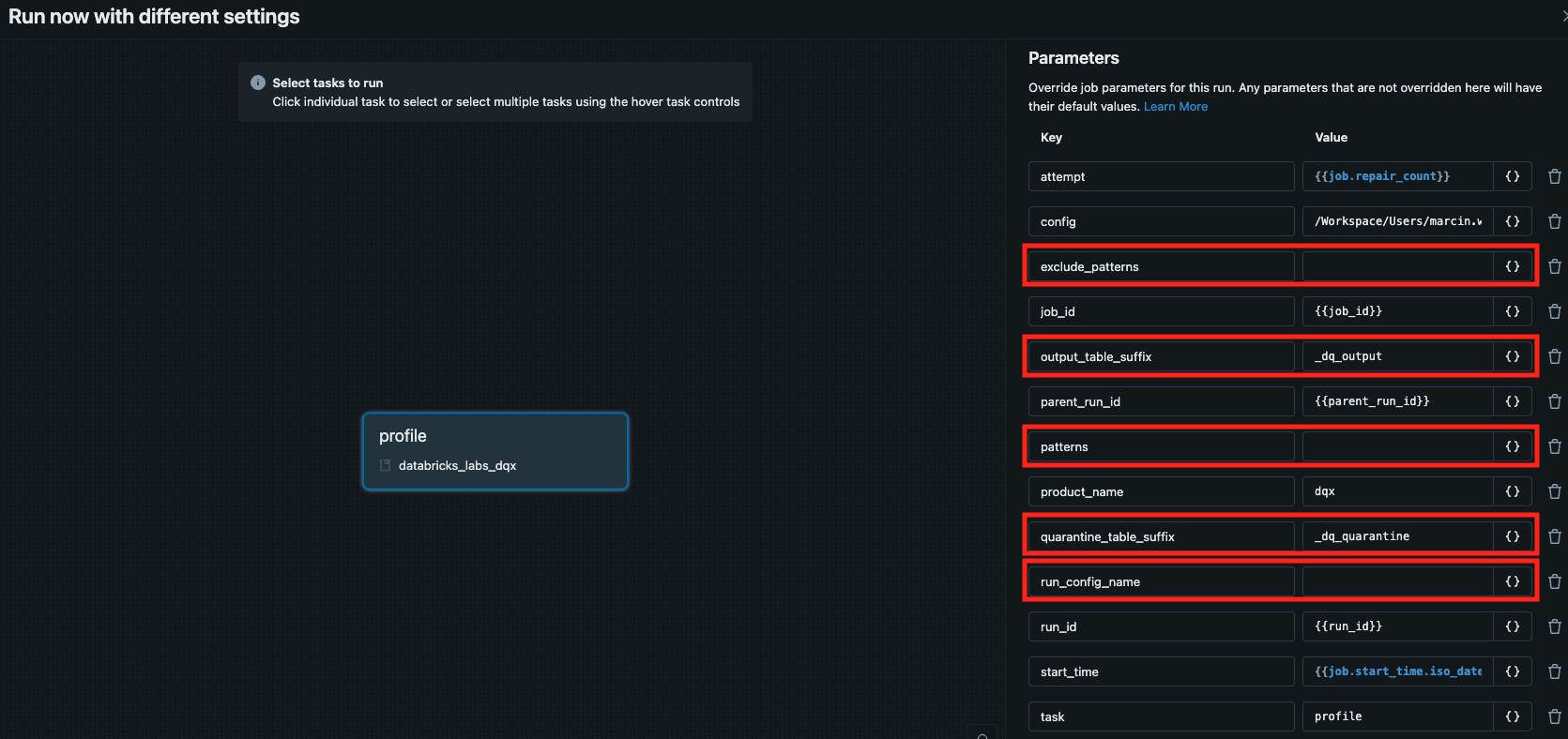Delete the output_table_suffix parameter
1568x739 pixels.
(1554, 356)
